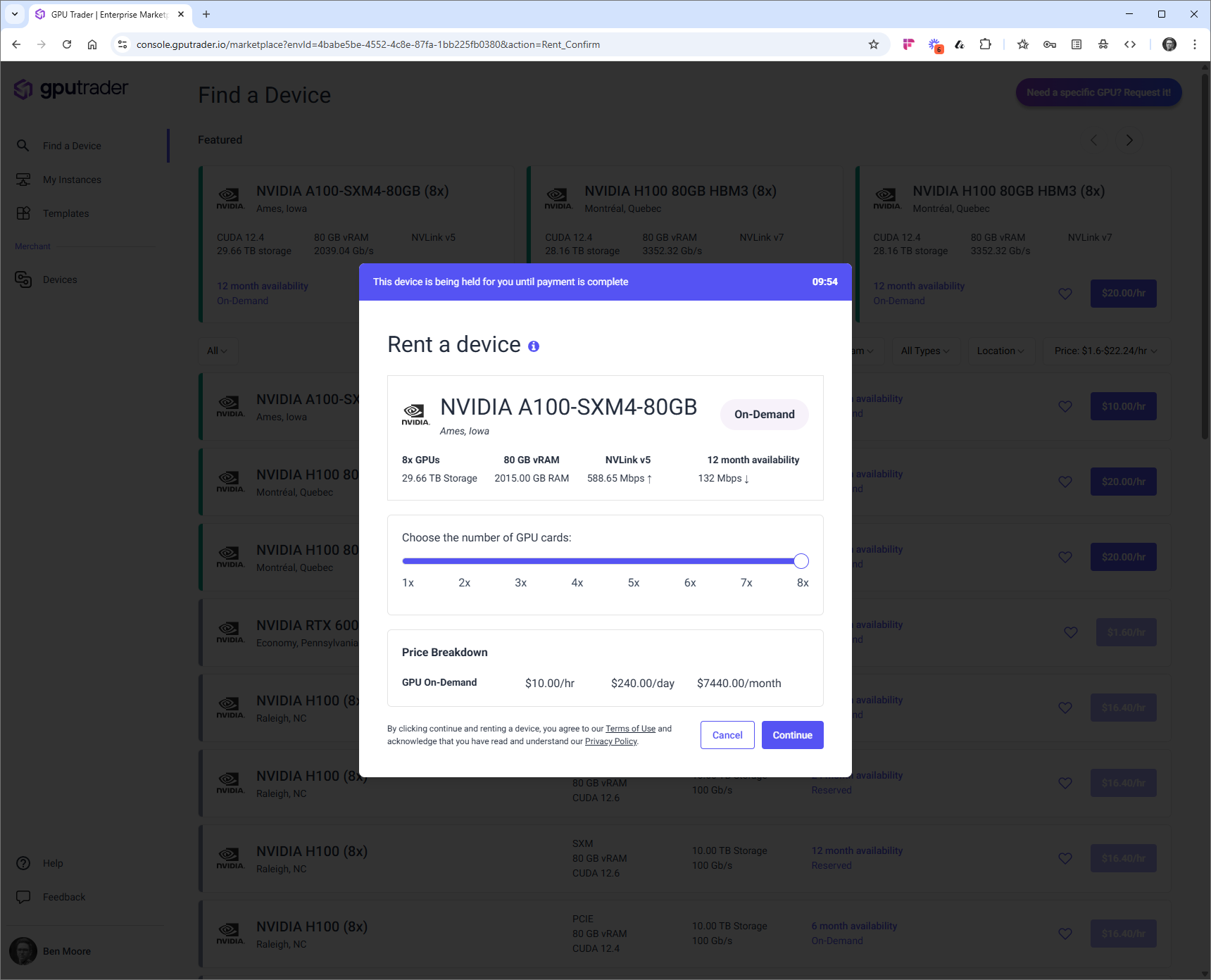Open Devices under Merchant
Image resolution: width=1211 pixels, height=980 pixels.
[60, 279]
